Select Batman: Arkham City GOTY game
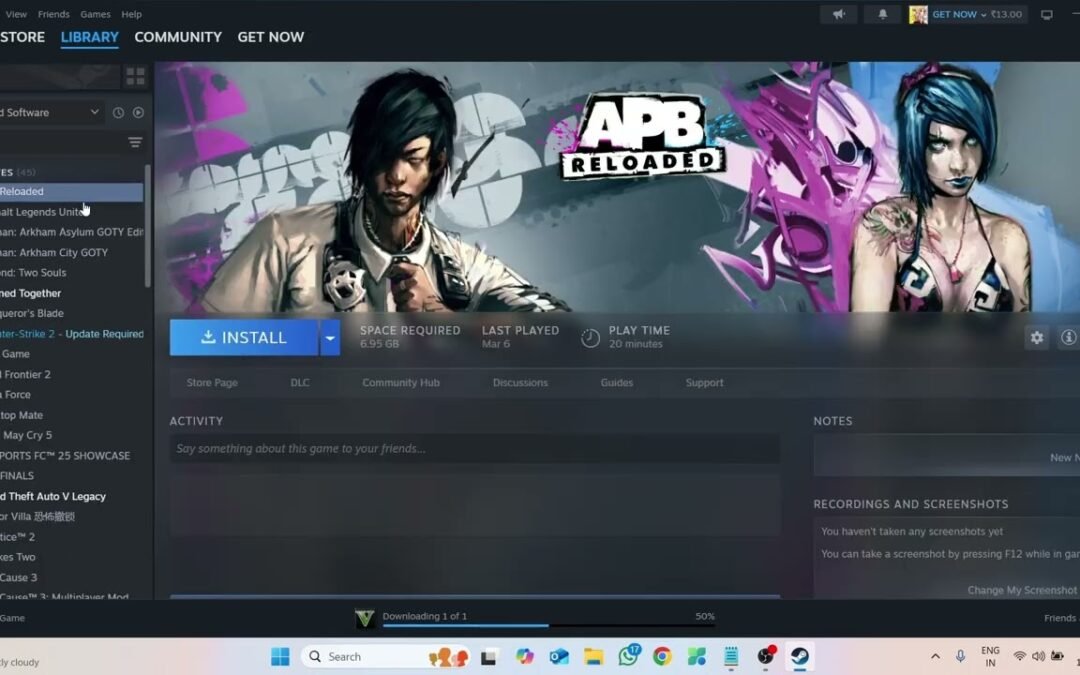The height and width of the screenshot is (675, 1080). click(54, 252)
